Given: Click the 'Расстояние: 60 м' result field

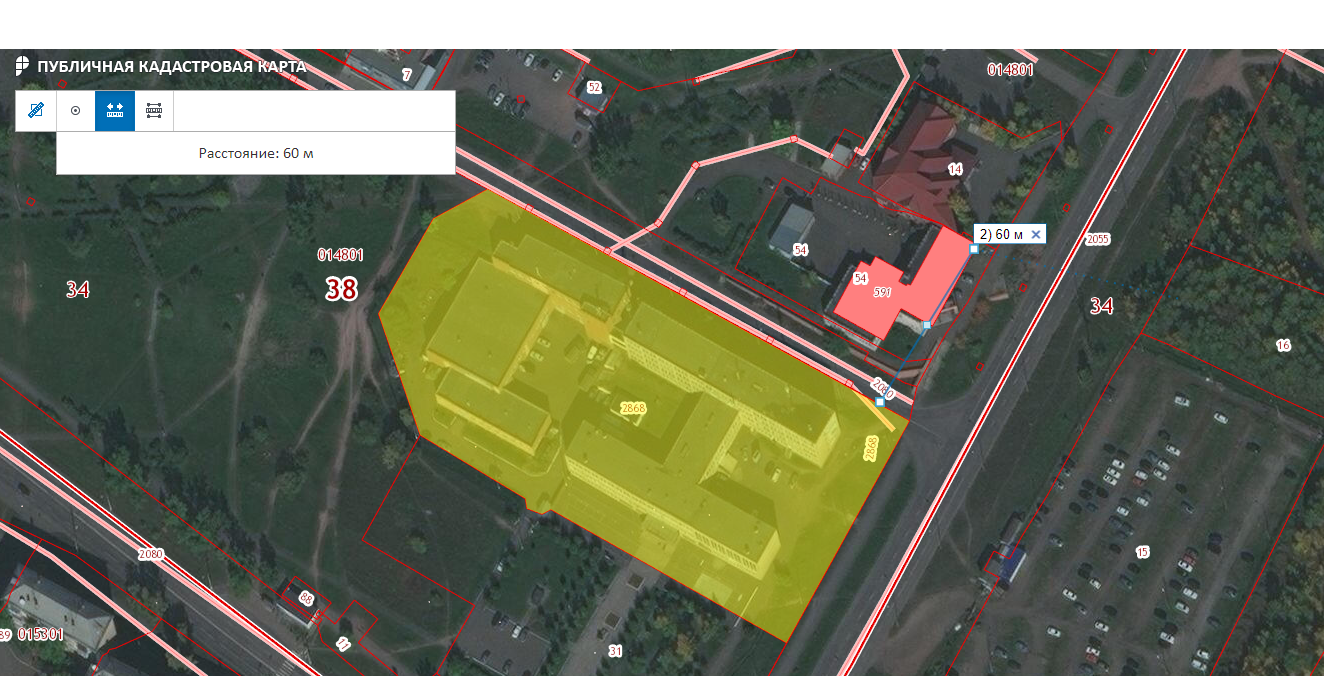Looking at the screenshot, I should click(x=256, y=153).
